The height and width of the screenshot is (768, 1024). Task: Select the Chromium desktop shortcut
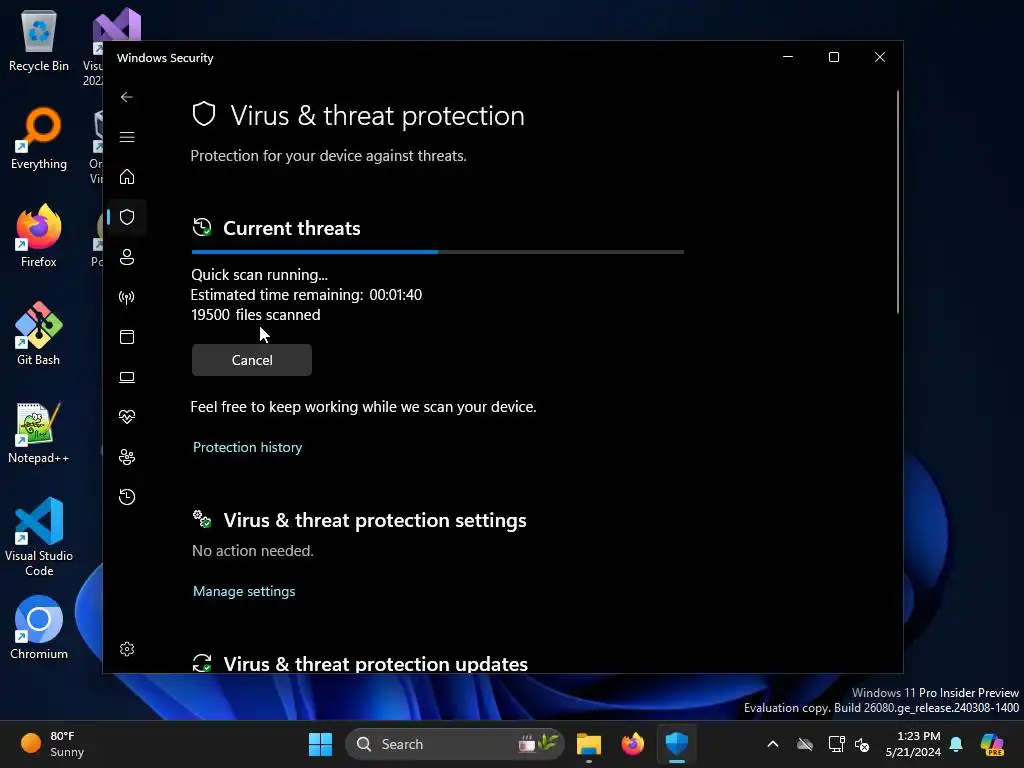[39, 628]
